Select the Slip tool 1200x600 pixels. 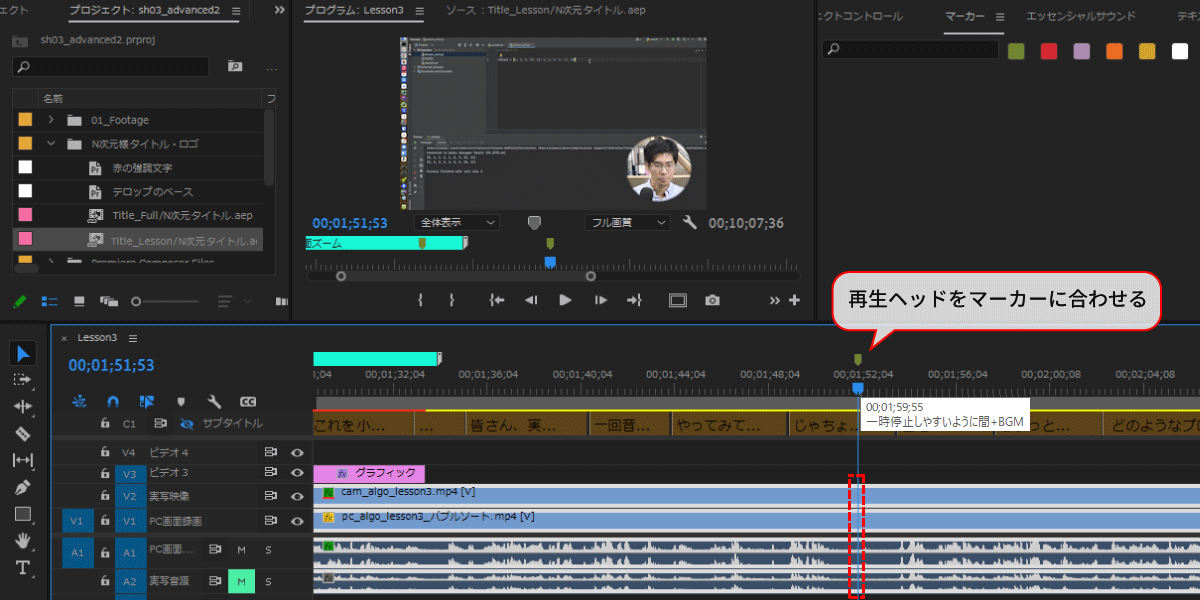click(x=24, y=460)
